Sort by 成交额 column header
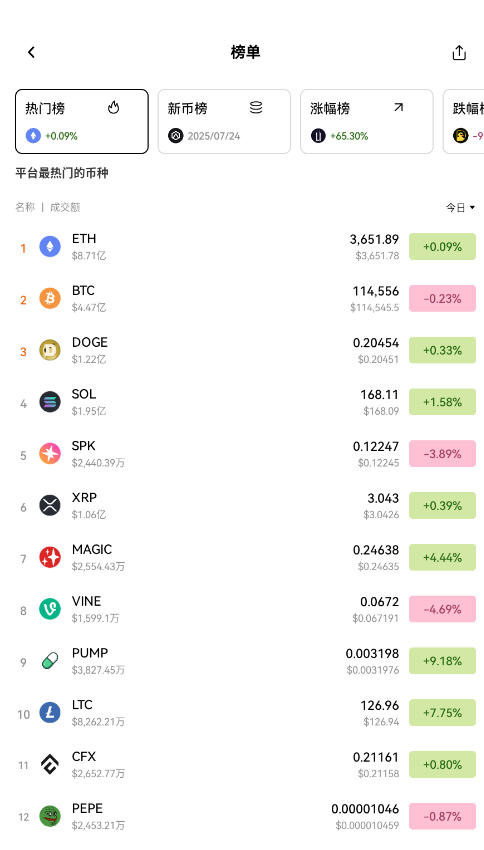 coord(65,207)
